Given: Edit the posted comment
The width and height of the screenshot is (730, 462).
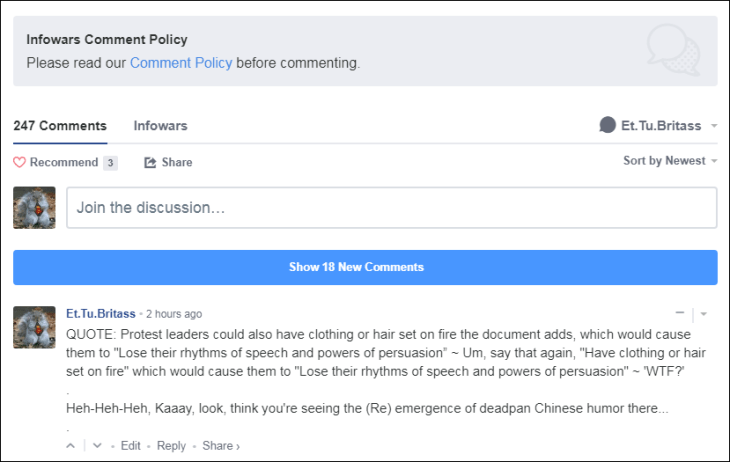Looking at the screenshot, I should point(131,446).
